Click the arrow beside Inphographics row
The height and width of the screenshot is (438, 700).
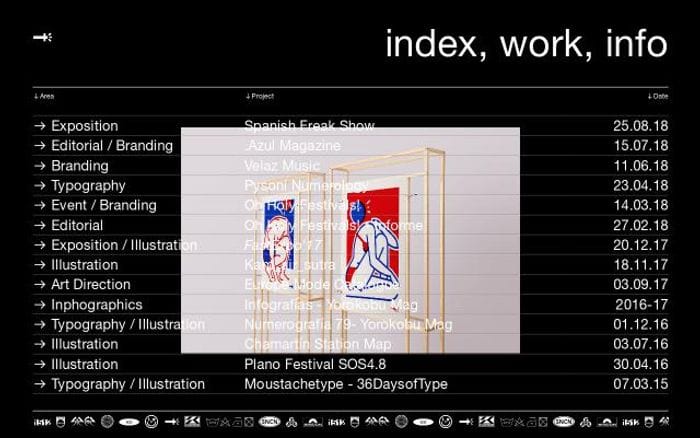pos(40,305)
